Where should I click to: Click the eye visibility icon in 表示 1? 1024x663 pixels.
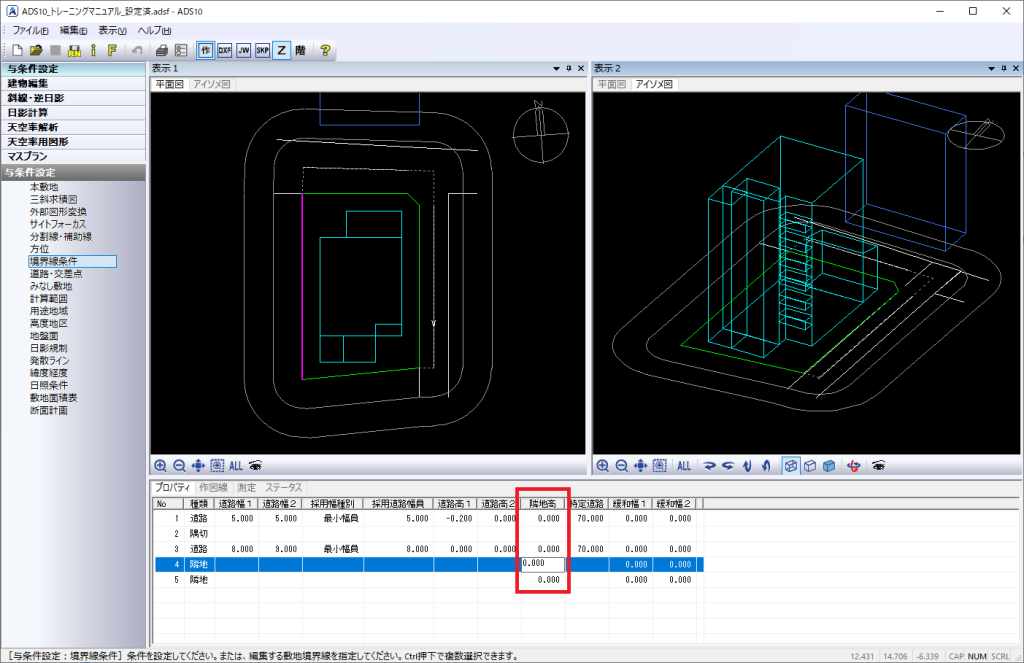point(255,466)
